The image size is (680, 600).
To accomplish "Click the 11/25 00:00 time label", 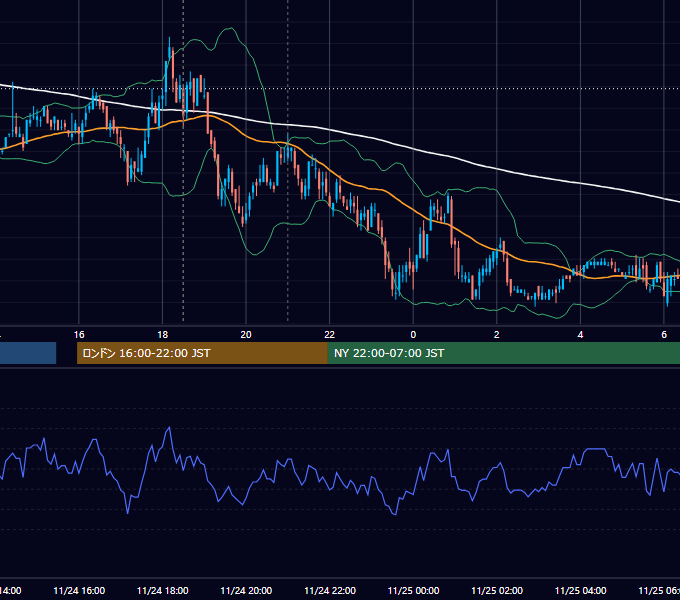I will (x=413, y=590).
